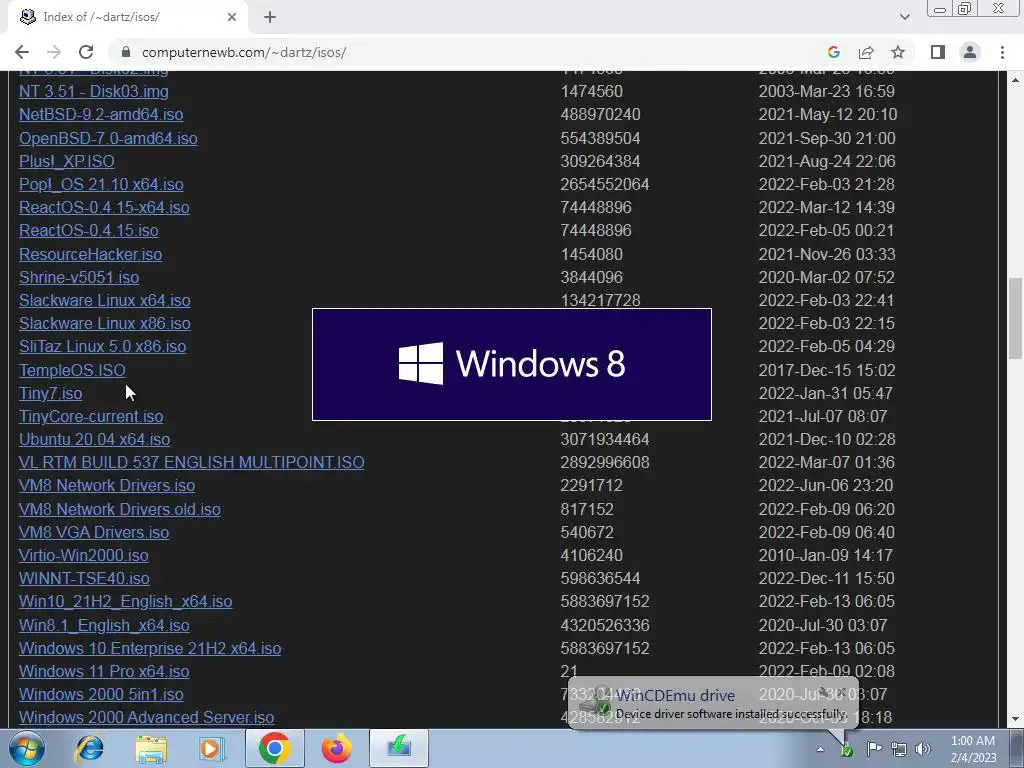
Task: Open the Google search icon in address bar
Action: (x=833, y=52)
